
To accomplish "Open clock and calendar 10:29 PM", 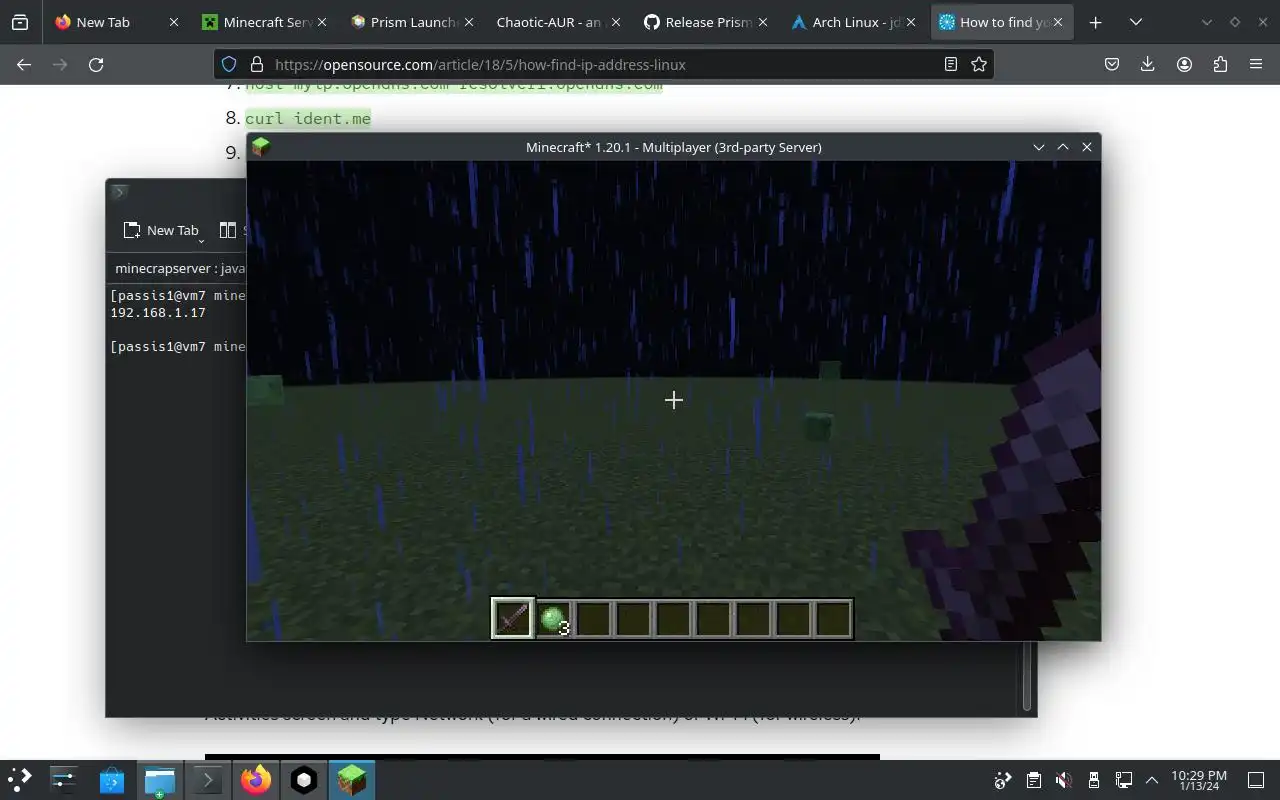I will [x=1199, y=780].
